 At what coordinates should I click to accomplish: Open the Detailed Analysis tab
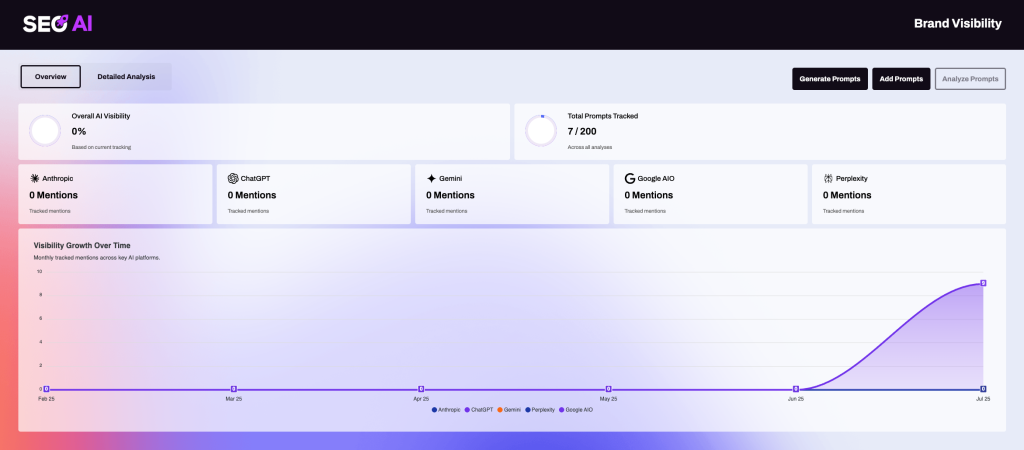pos(127,76)
